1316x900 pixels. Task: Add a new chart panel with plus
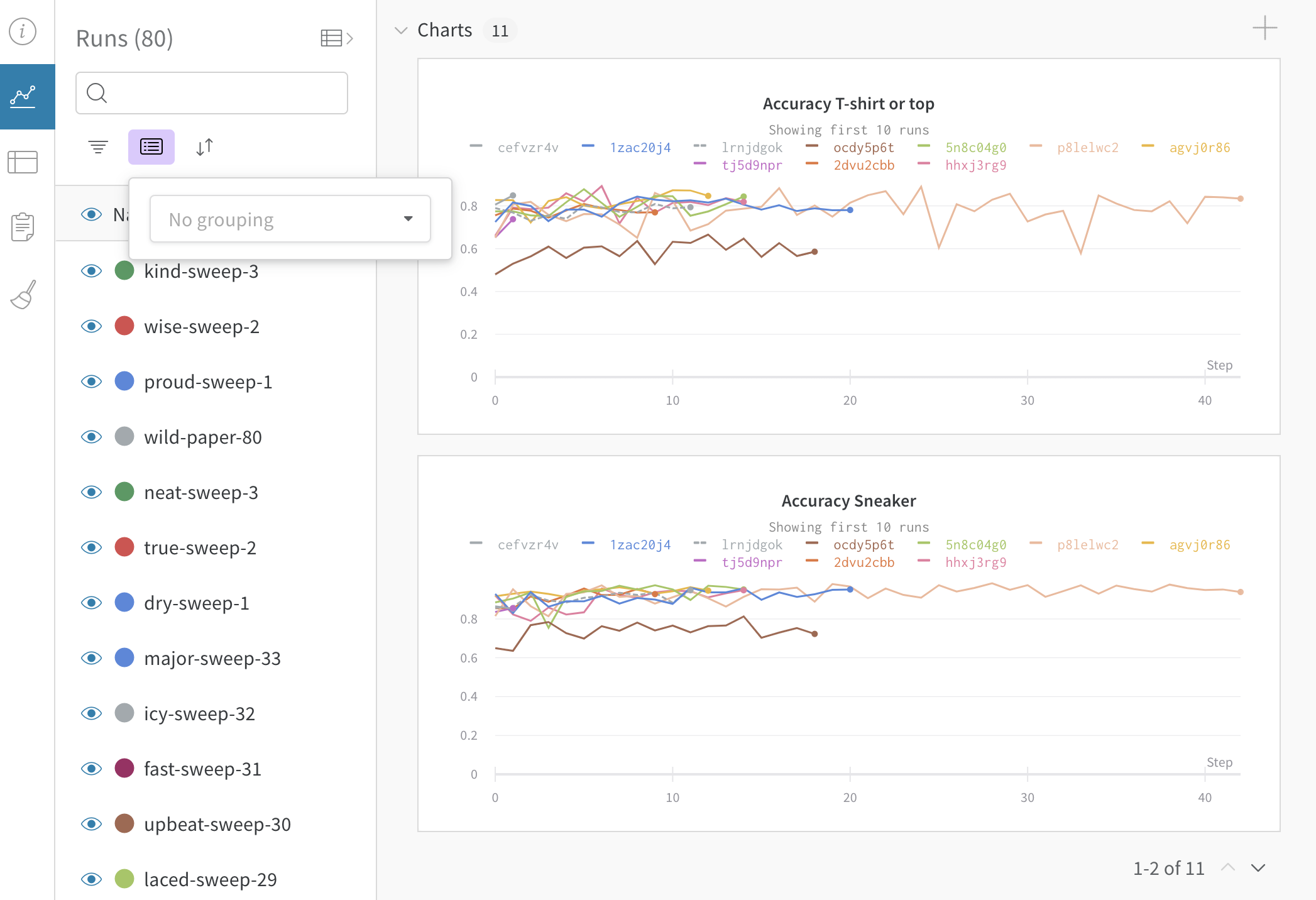[1264, 28]
